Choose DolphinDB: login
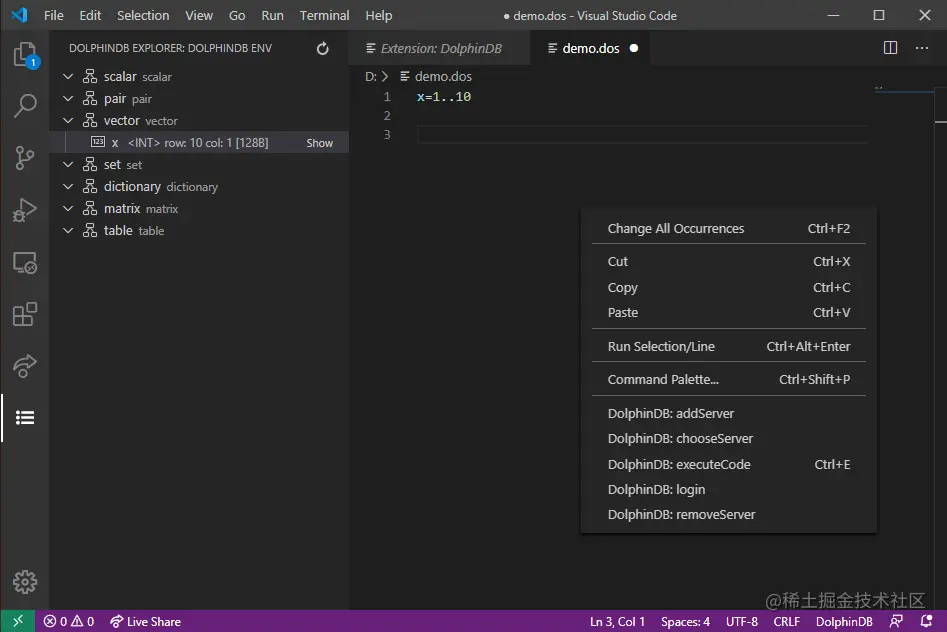 pos(728,489)
